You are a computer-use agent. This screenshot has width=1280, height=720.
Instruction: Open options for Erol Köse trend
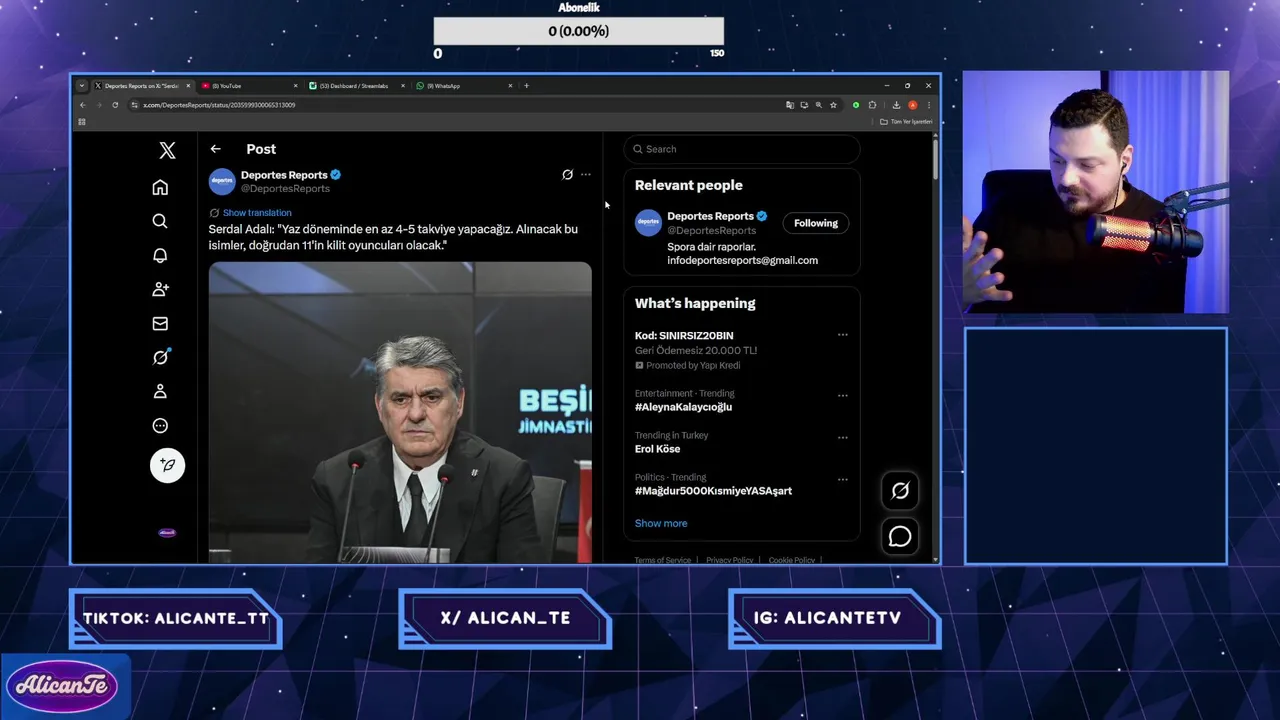click(x=842, y=437)
